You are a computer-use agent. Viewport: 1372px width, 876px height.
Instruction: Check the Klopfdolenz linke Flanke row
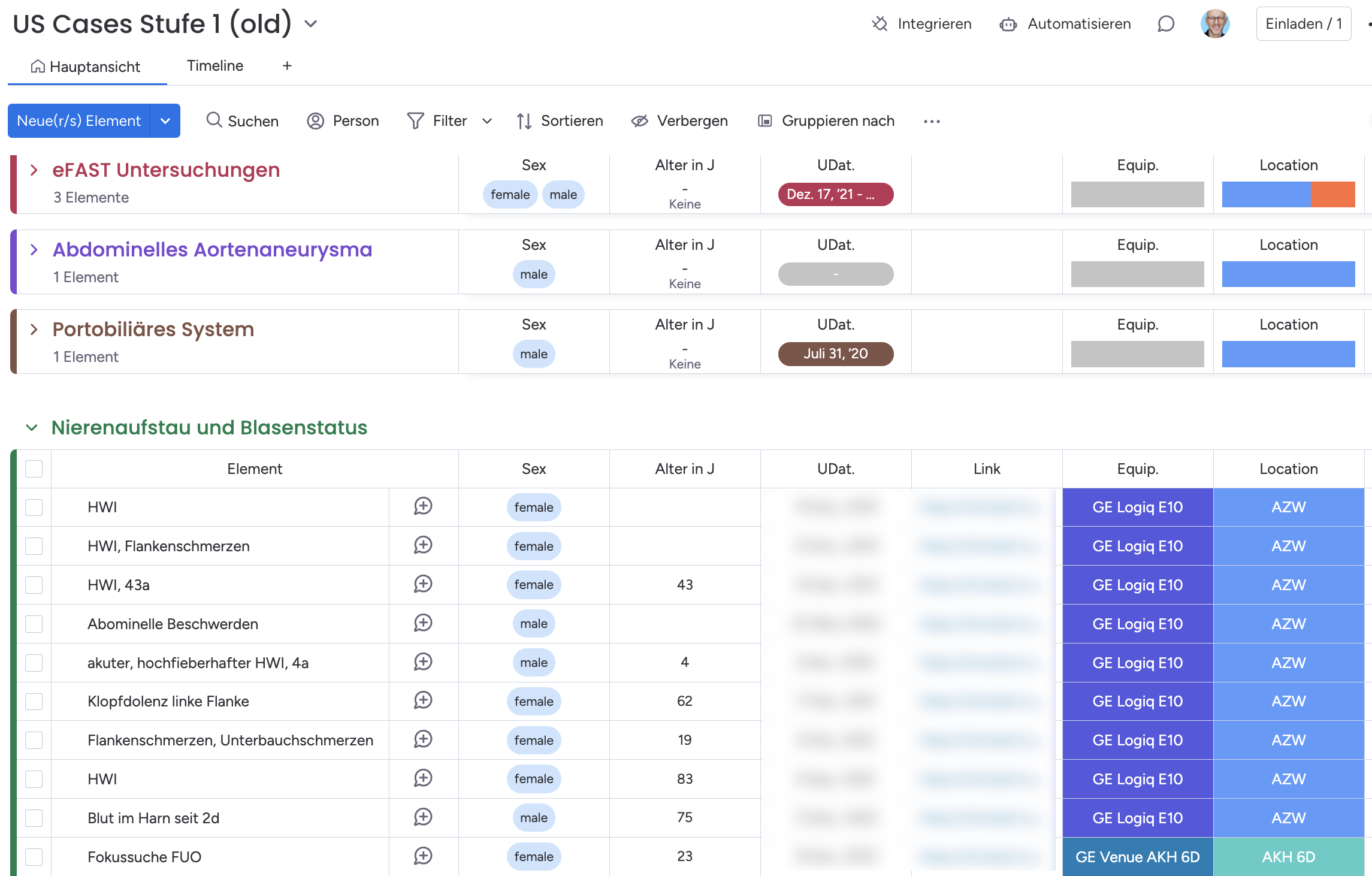pos(34,701)
